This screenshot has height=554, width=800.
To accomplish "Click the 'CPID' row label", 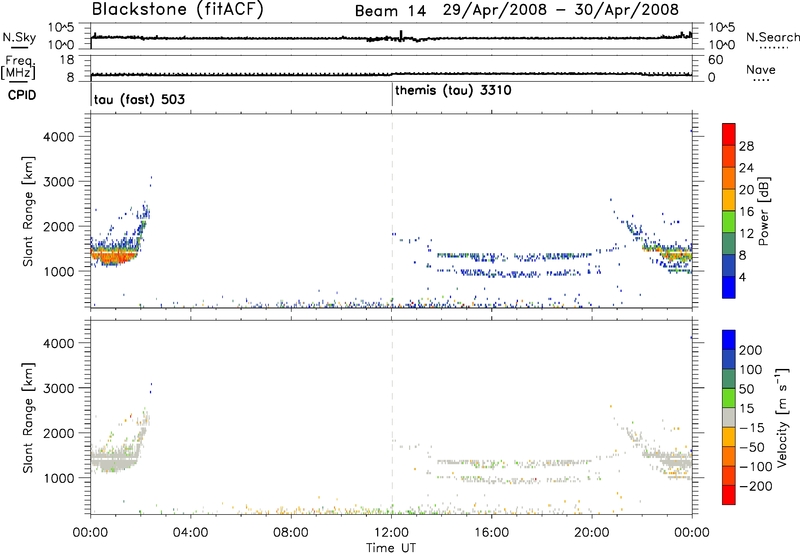I will [x=22, y=95].
